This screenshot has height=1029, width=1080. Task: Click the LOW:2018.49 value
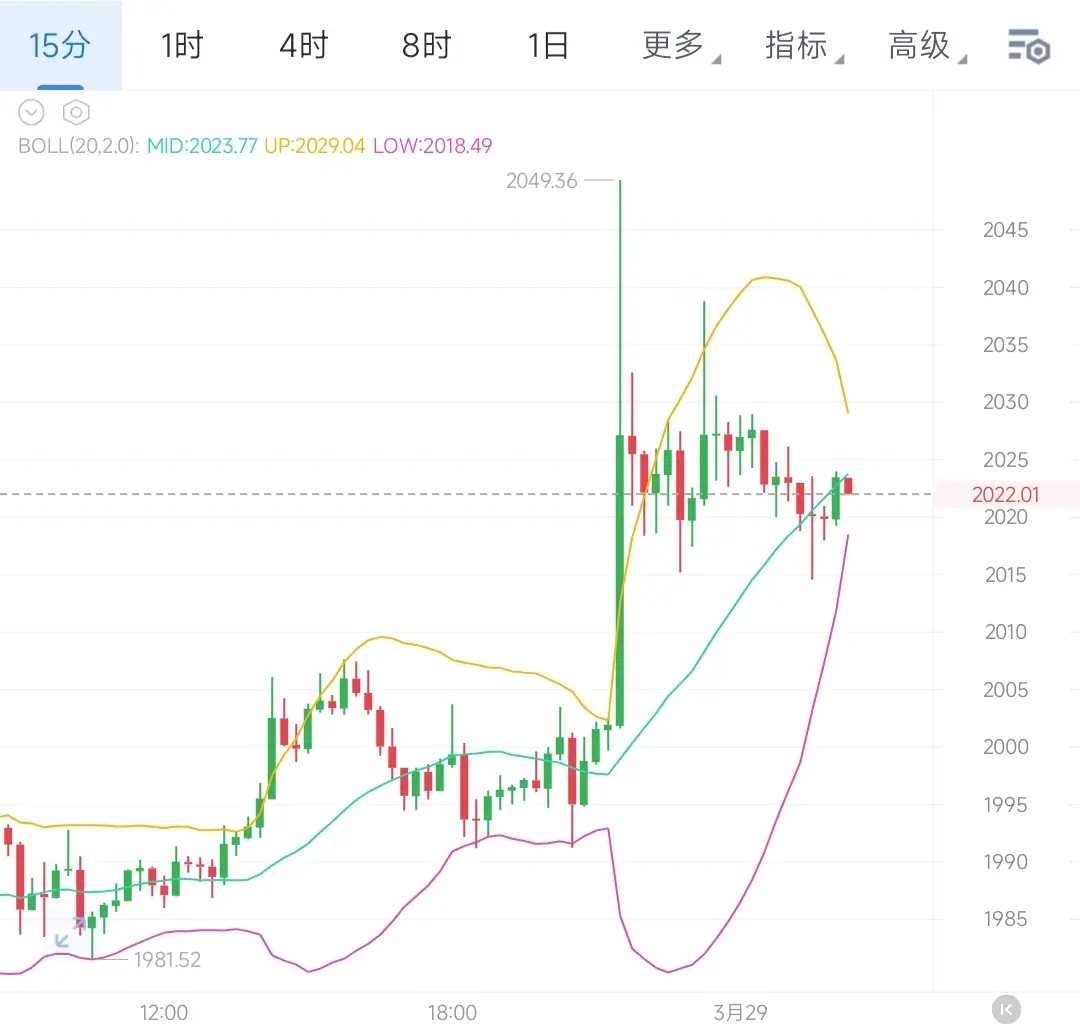coord(433,146)
